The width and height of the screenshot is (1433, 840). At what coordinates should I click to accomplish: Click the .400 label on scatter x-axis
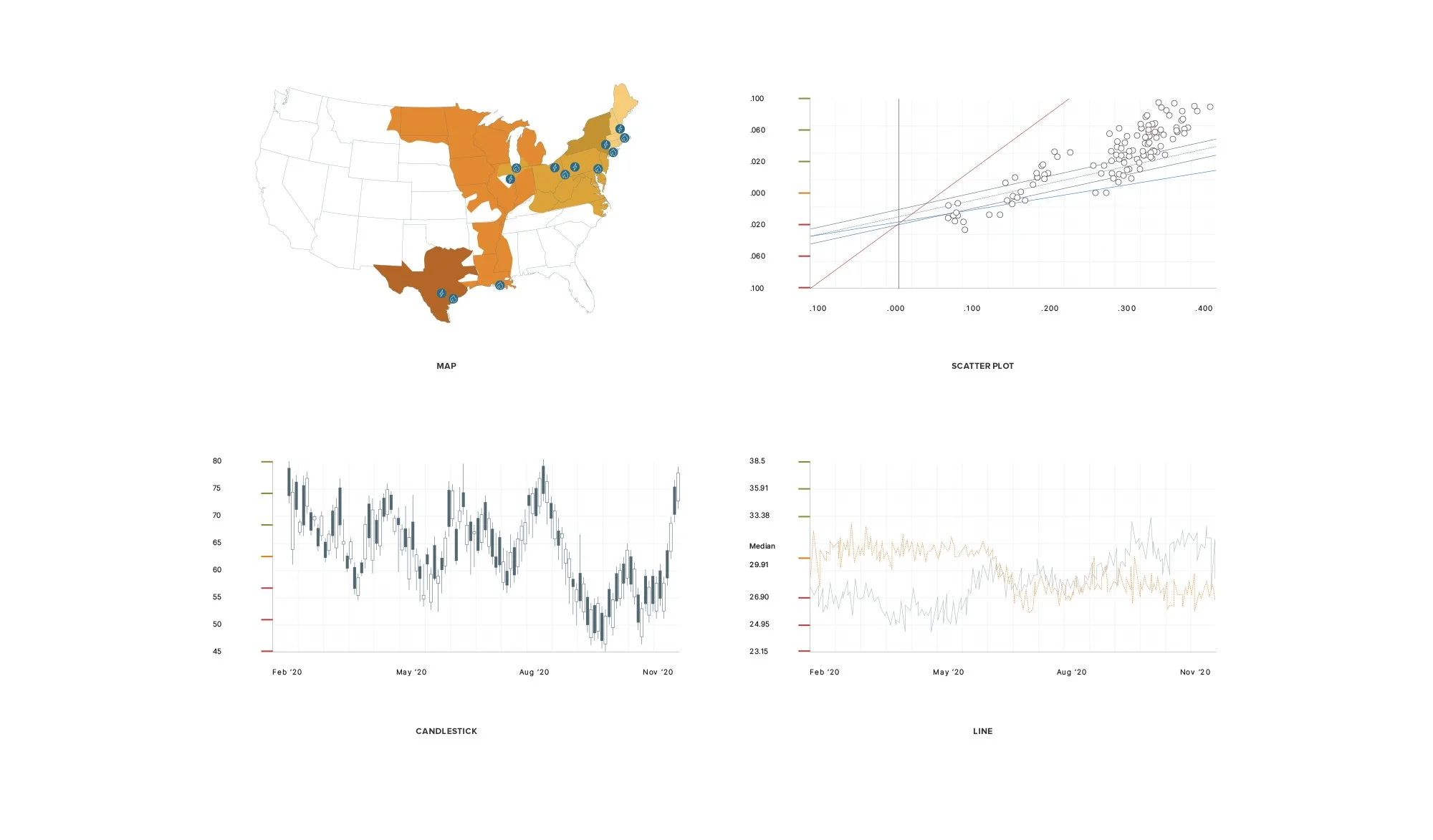(1204, 309)
